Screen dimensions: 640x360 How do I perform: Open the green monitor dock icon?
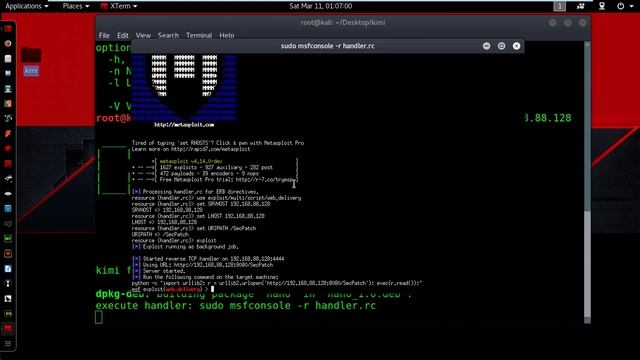(8, 238)
